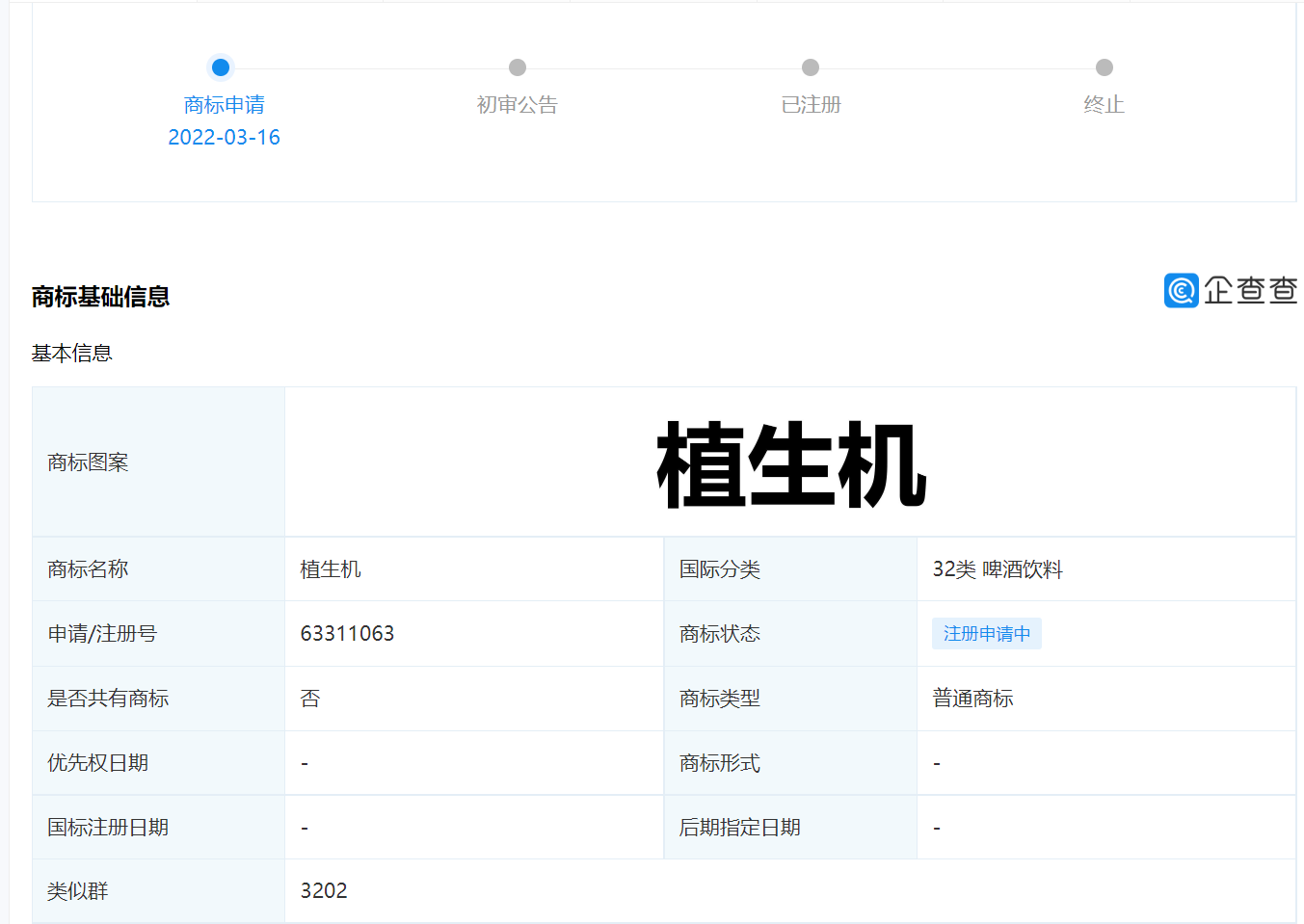Click the 商标申请 step label
The image size is (1304, 924).
pyautogui.click(x=225, y=104)
